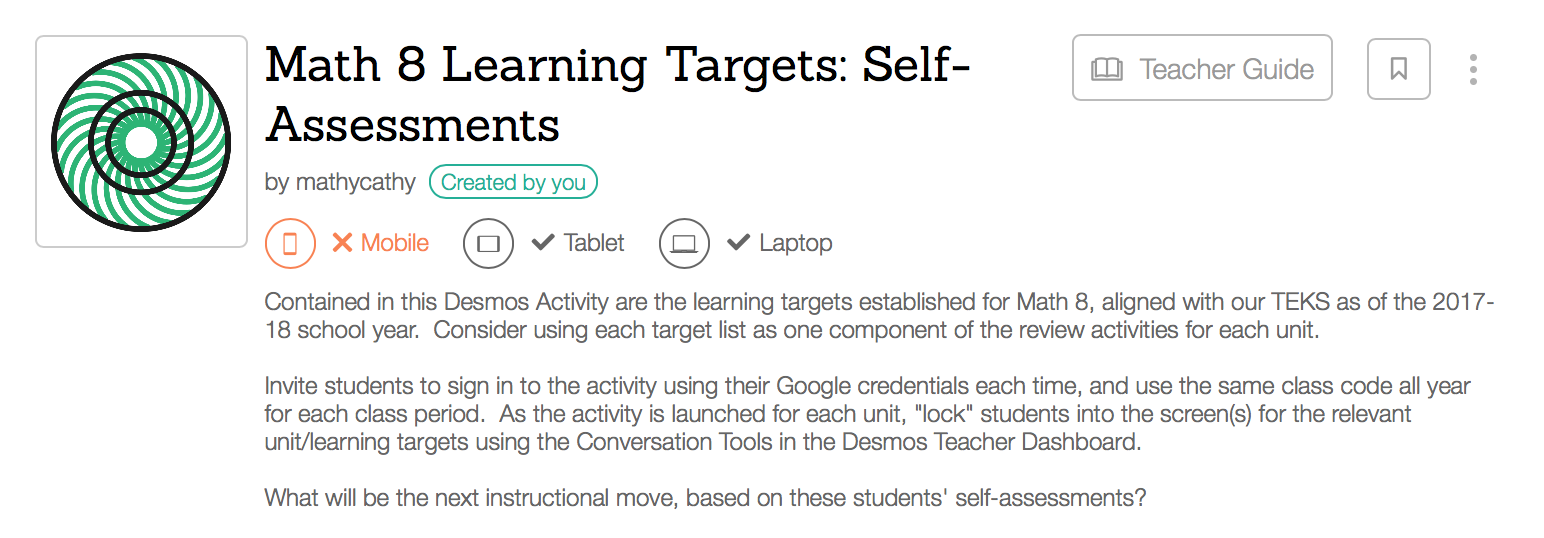
Task: Click the checkmark beside Tablet
Action: point(543,243)
